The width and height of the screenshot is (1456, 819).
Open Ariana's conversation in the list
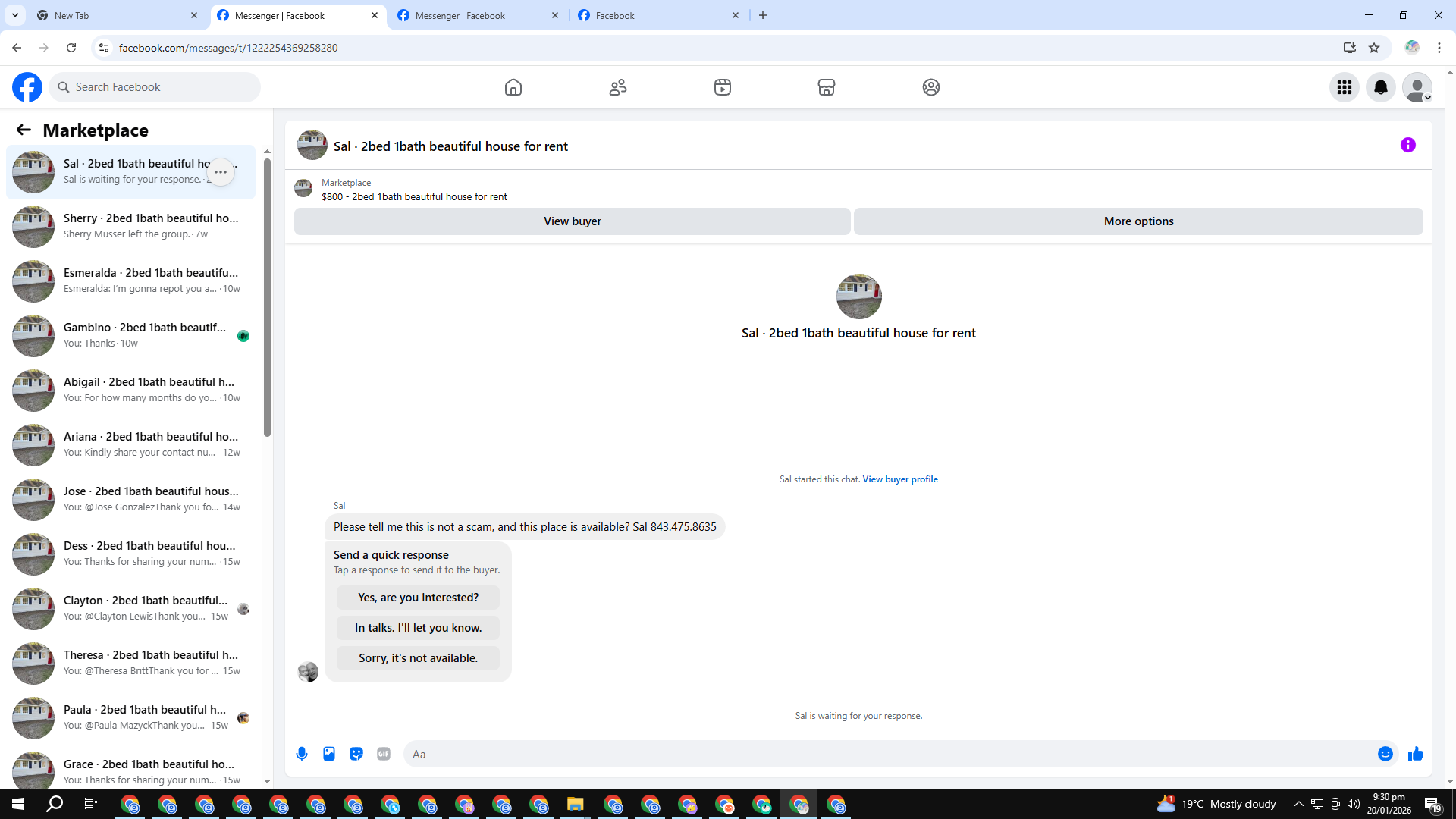(130, 445)
